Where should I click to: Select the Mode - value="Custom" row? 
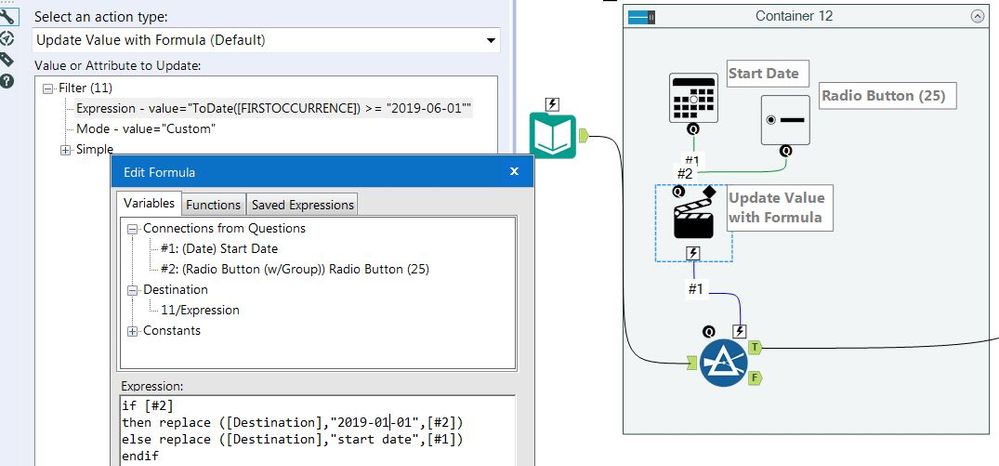(146, 129)
